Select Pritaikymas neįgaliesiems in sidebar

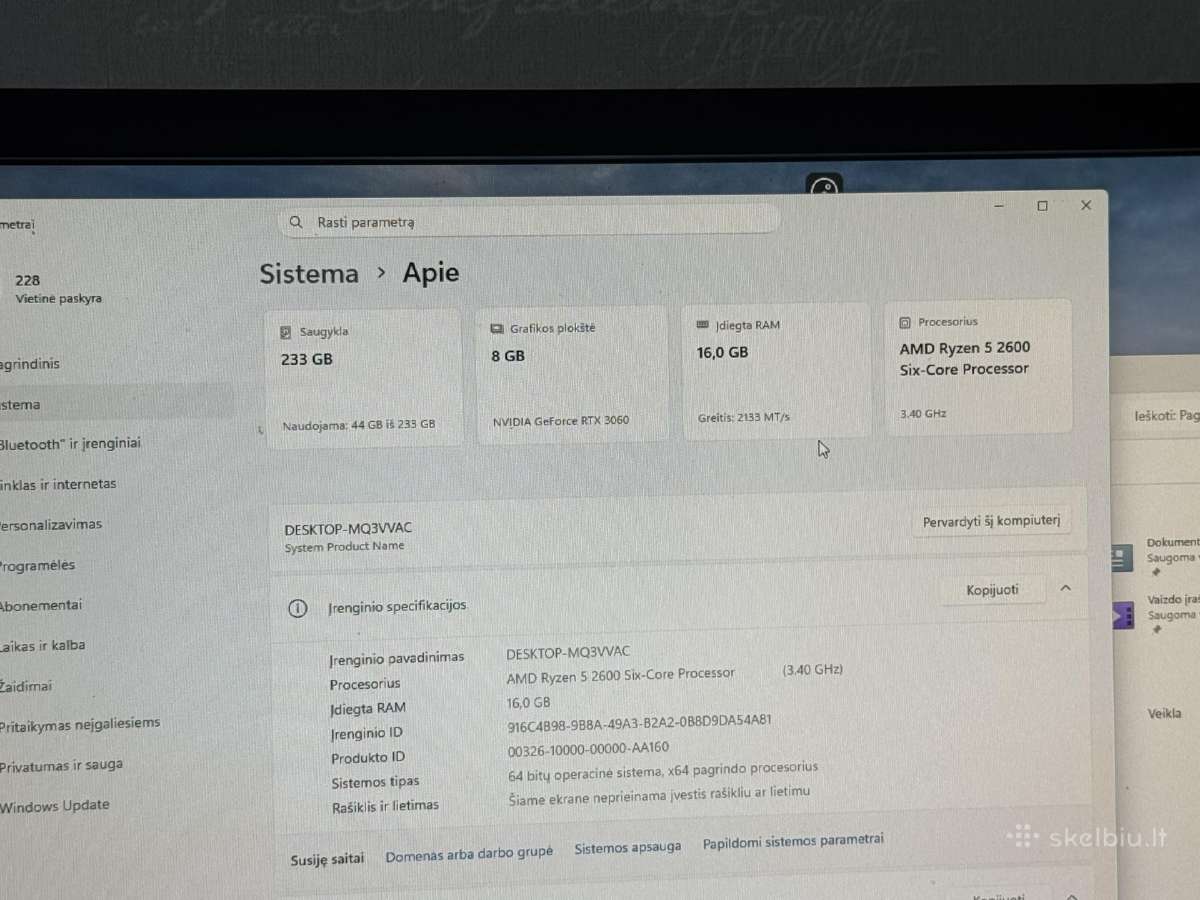80,724
